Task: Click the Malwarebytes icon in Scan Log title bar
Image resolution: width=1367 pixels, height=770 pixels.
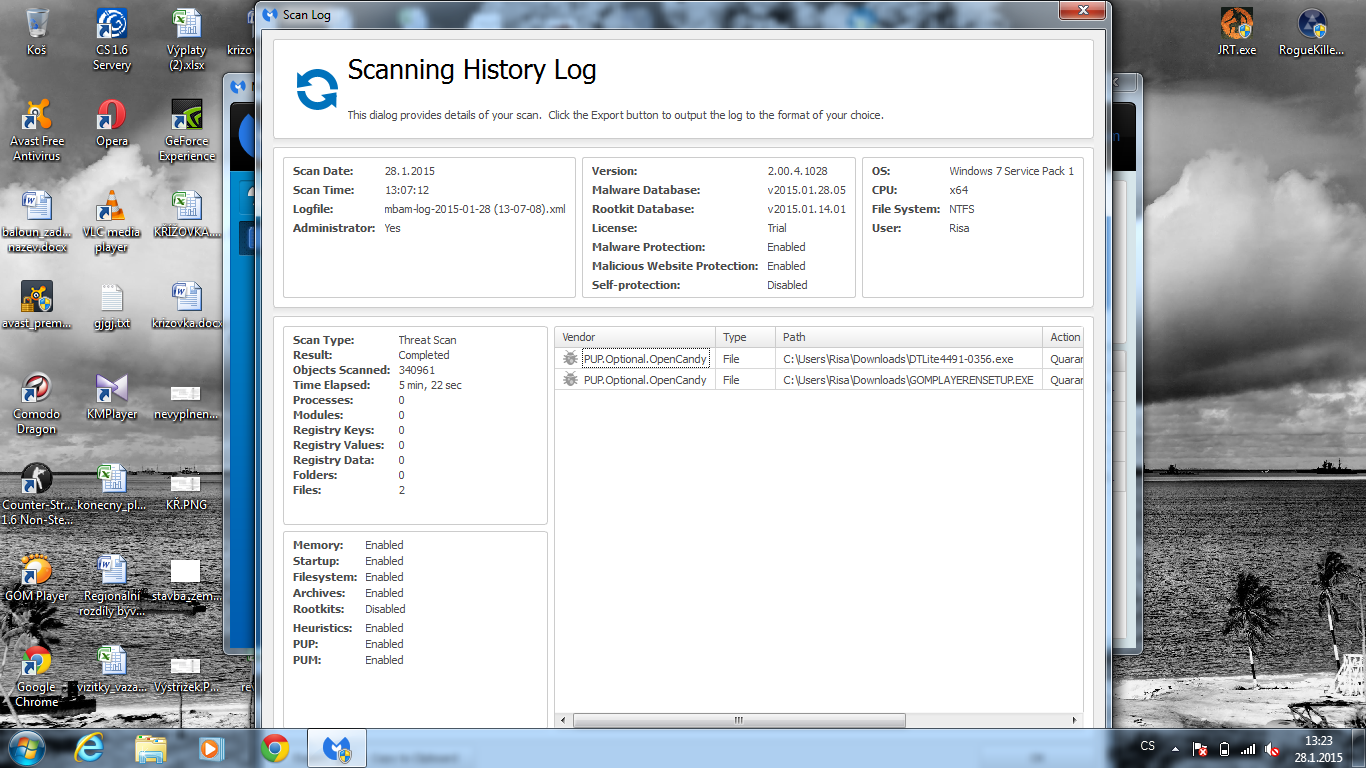Action: click(x=269, y=15)
